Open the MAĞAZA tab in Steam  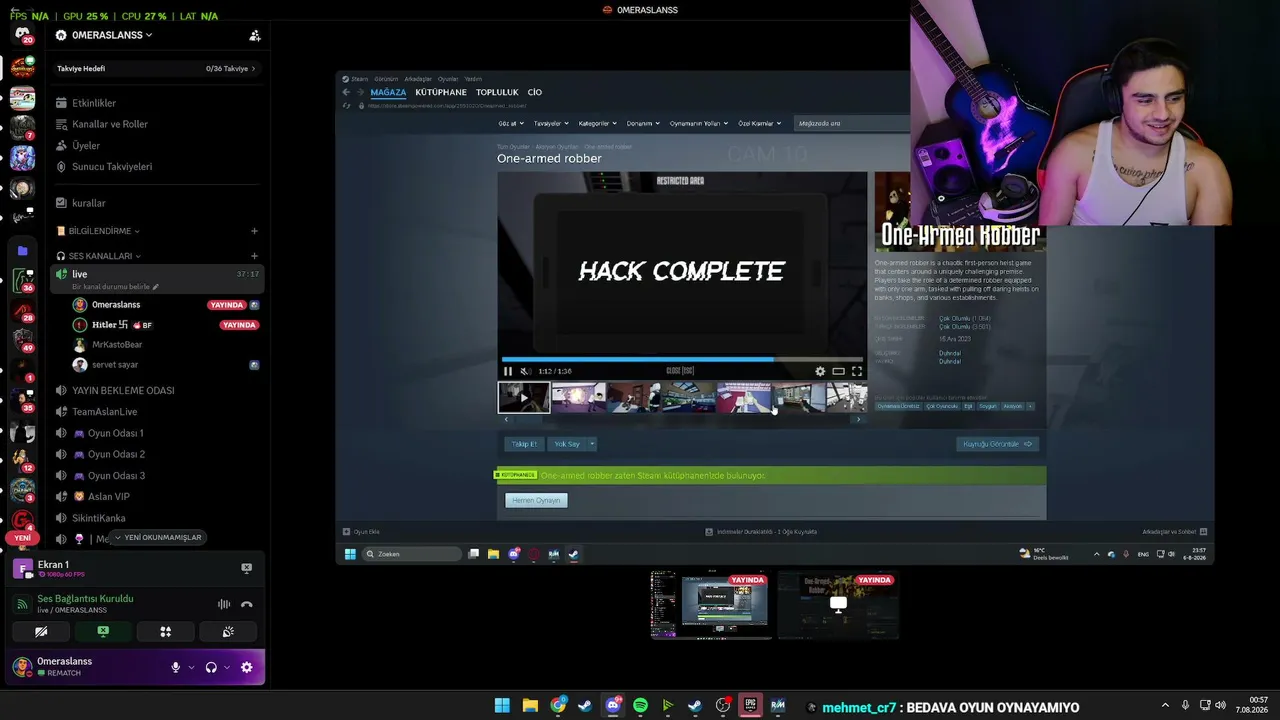tap(388, 92)
